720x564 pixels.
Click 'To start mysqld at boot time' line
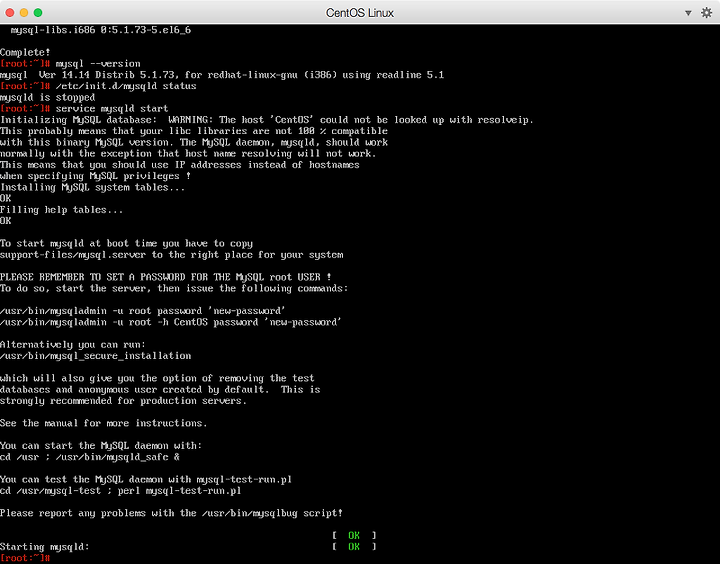coord(126,243)
